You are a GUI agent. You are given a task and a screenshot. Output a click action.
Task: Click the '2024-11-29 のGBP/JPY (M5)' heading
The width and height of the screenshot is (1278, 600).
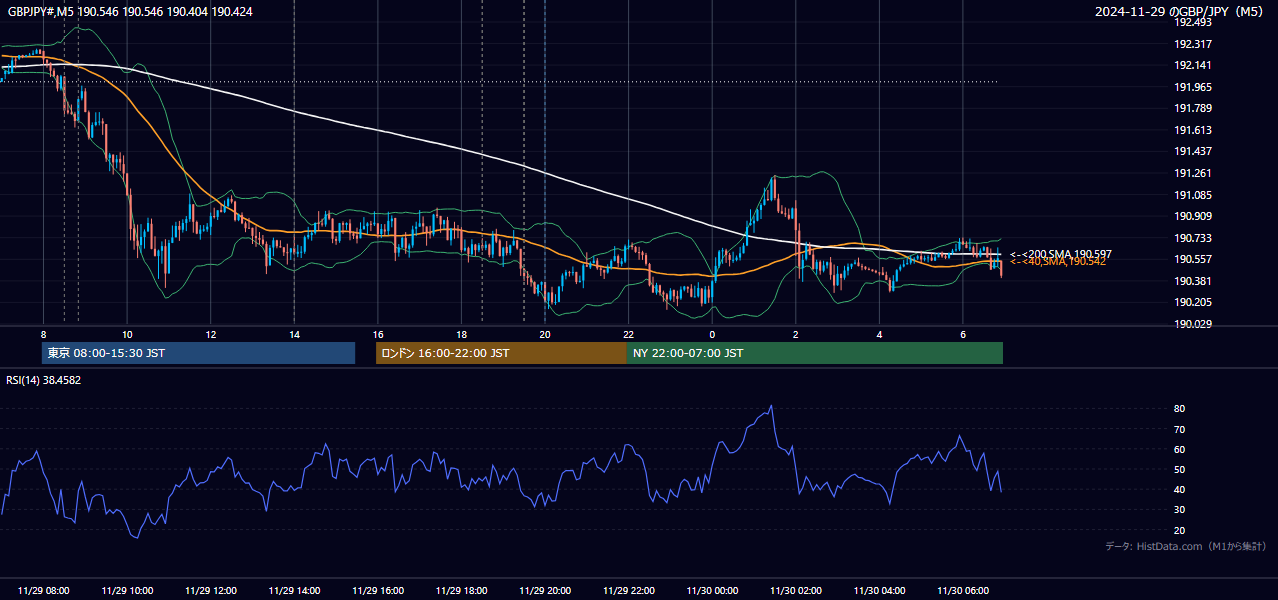click(x=1181, y=11)
